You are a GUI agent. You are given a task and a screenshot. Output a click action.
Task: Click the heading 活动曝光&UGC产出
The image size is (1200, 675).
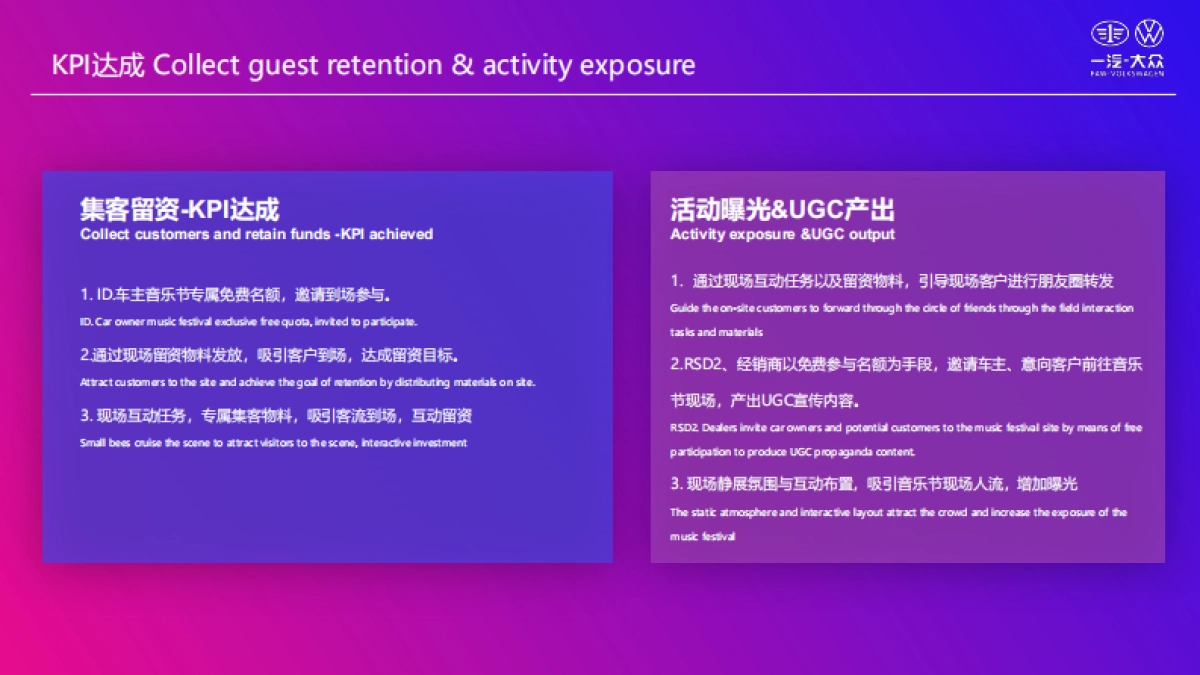pos(782,209)
